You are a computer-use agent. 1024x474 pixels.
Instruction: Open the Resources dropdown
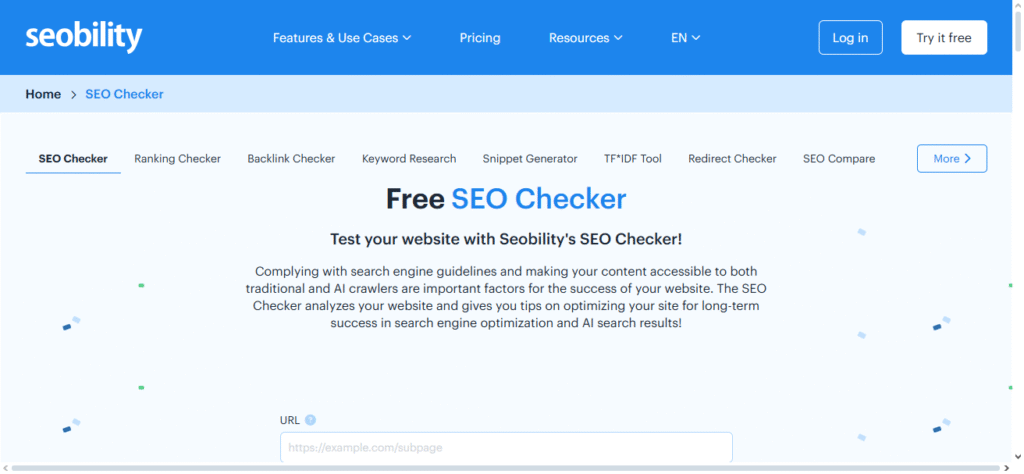[x=585, y=38]
